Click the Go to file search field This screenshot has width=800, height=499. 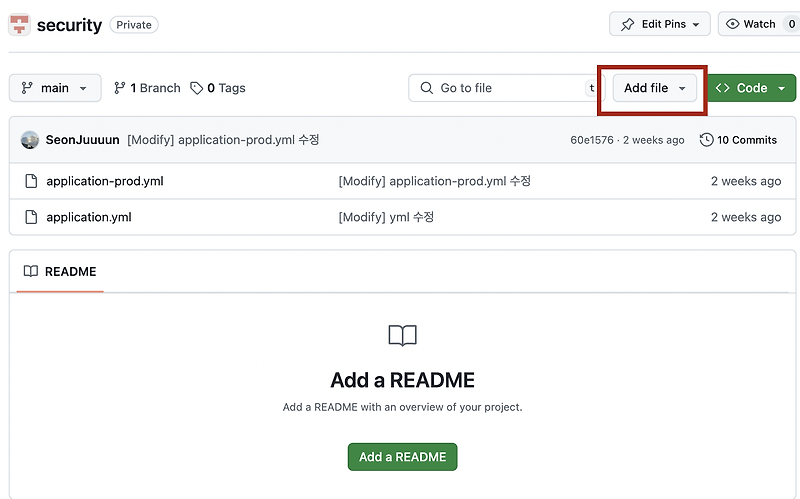tap(506, 88)
